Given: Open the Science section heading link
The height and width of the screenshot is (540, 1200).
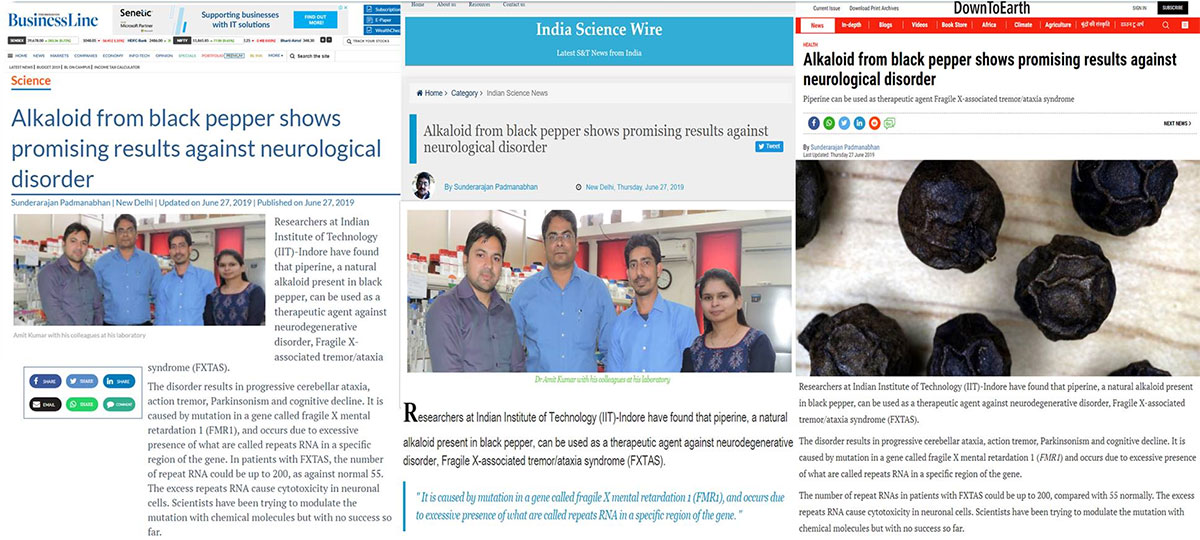Looking at the screenshot, I should point(31,80).
